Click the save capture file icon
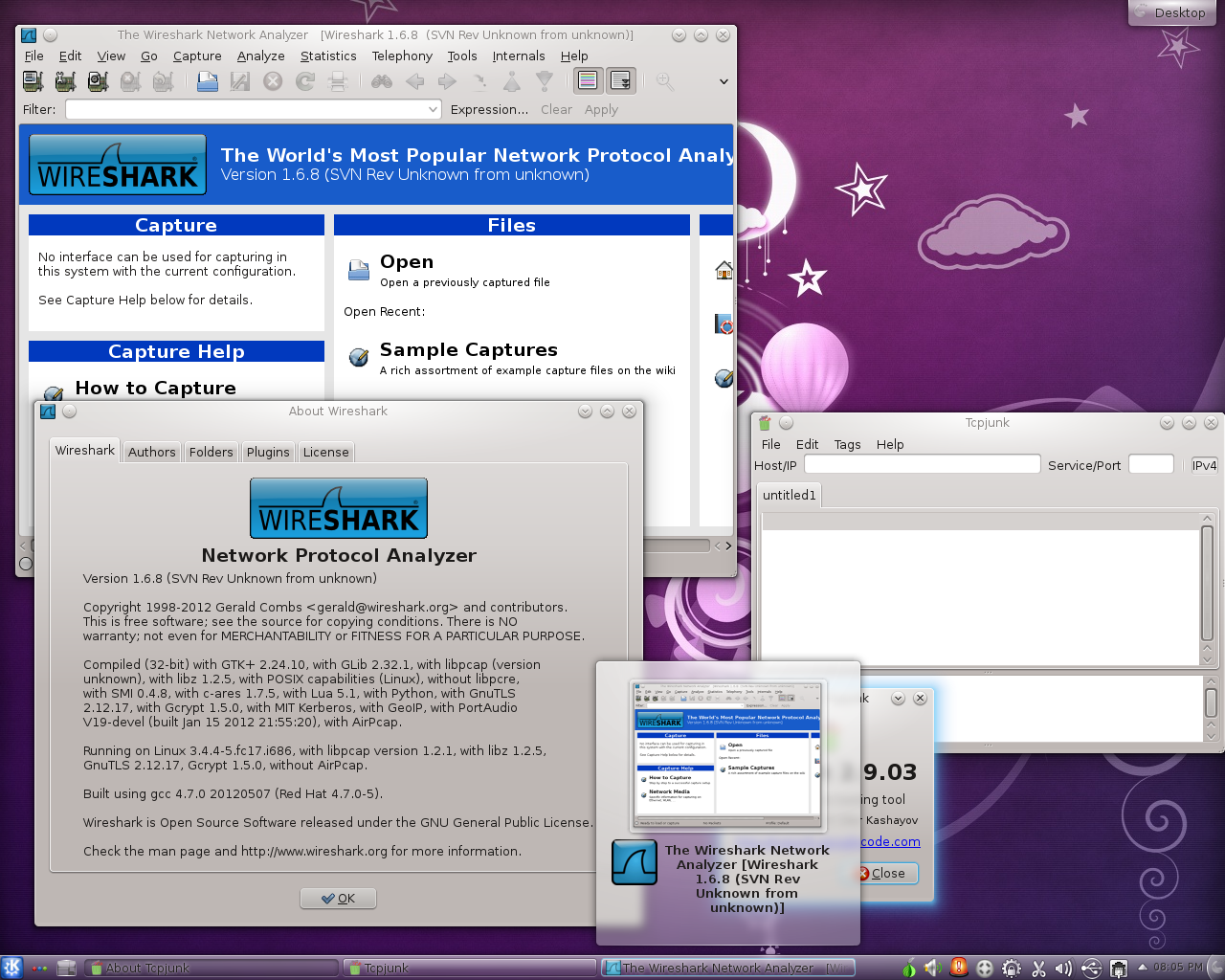The width and height of the screenshot is (1225, 980). 240,81
